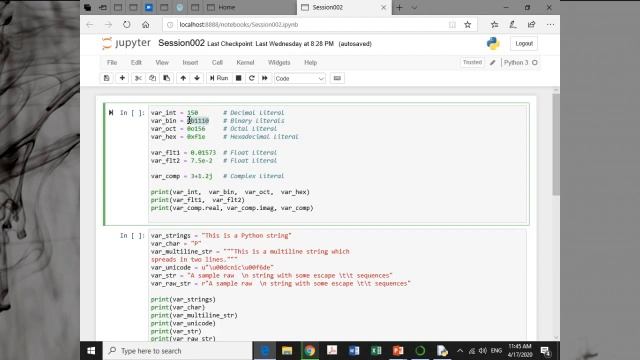Go to browser home page

coord(145,24)
